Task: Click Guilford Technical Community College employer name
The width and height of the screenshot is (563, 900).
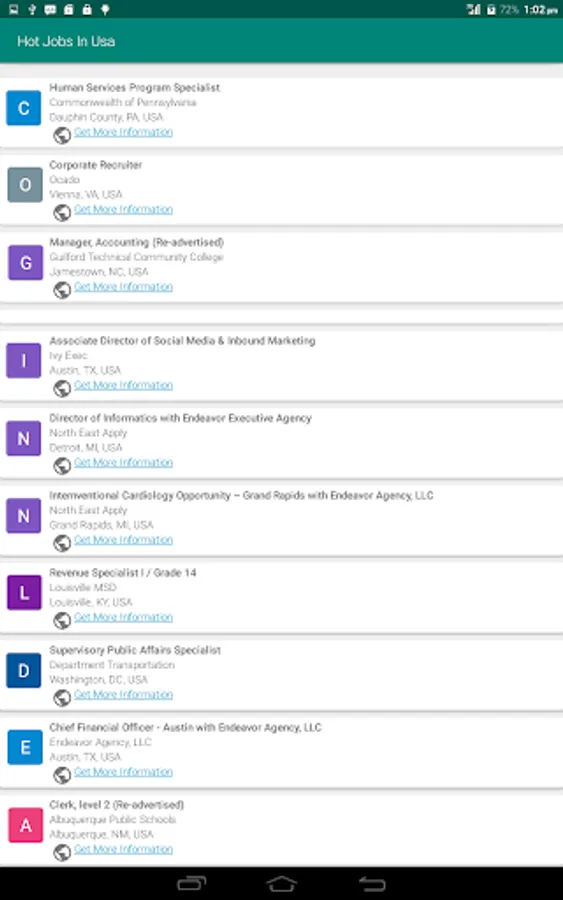Action: click(136, 257)
